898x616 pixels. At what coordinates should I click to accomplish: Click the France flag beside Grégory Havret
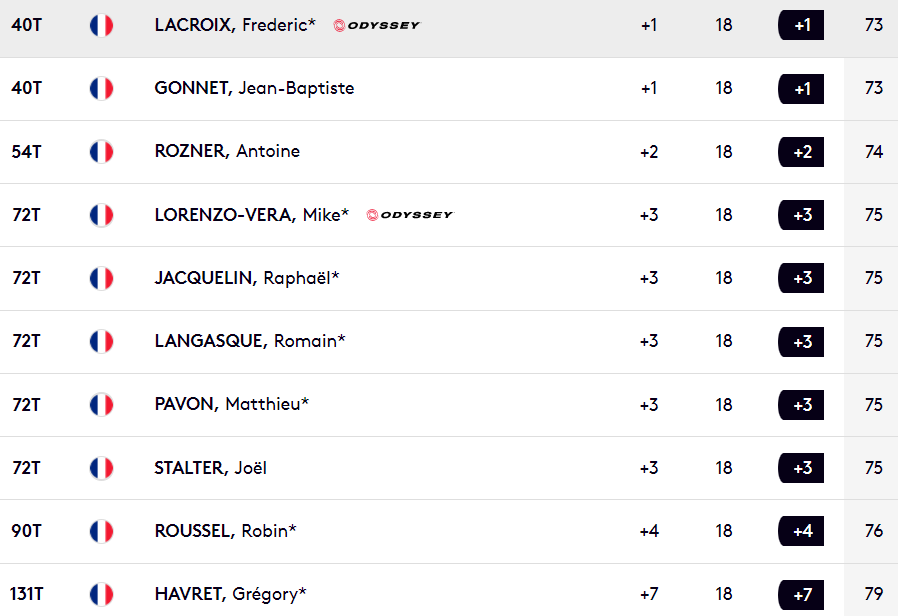click(x=101, y=594)
